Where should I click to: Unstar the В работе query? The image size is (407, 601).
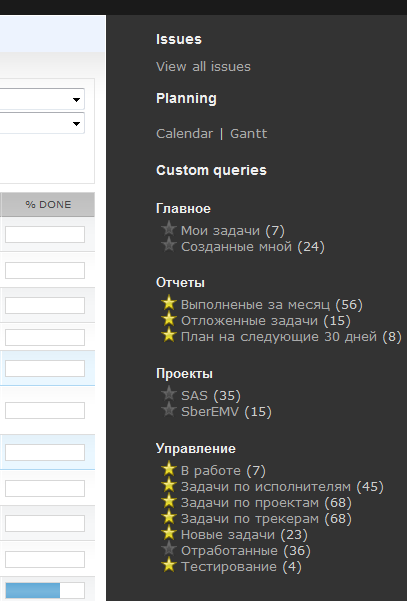click(169, 469)
